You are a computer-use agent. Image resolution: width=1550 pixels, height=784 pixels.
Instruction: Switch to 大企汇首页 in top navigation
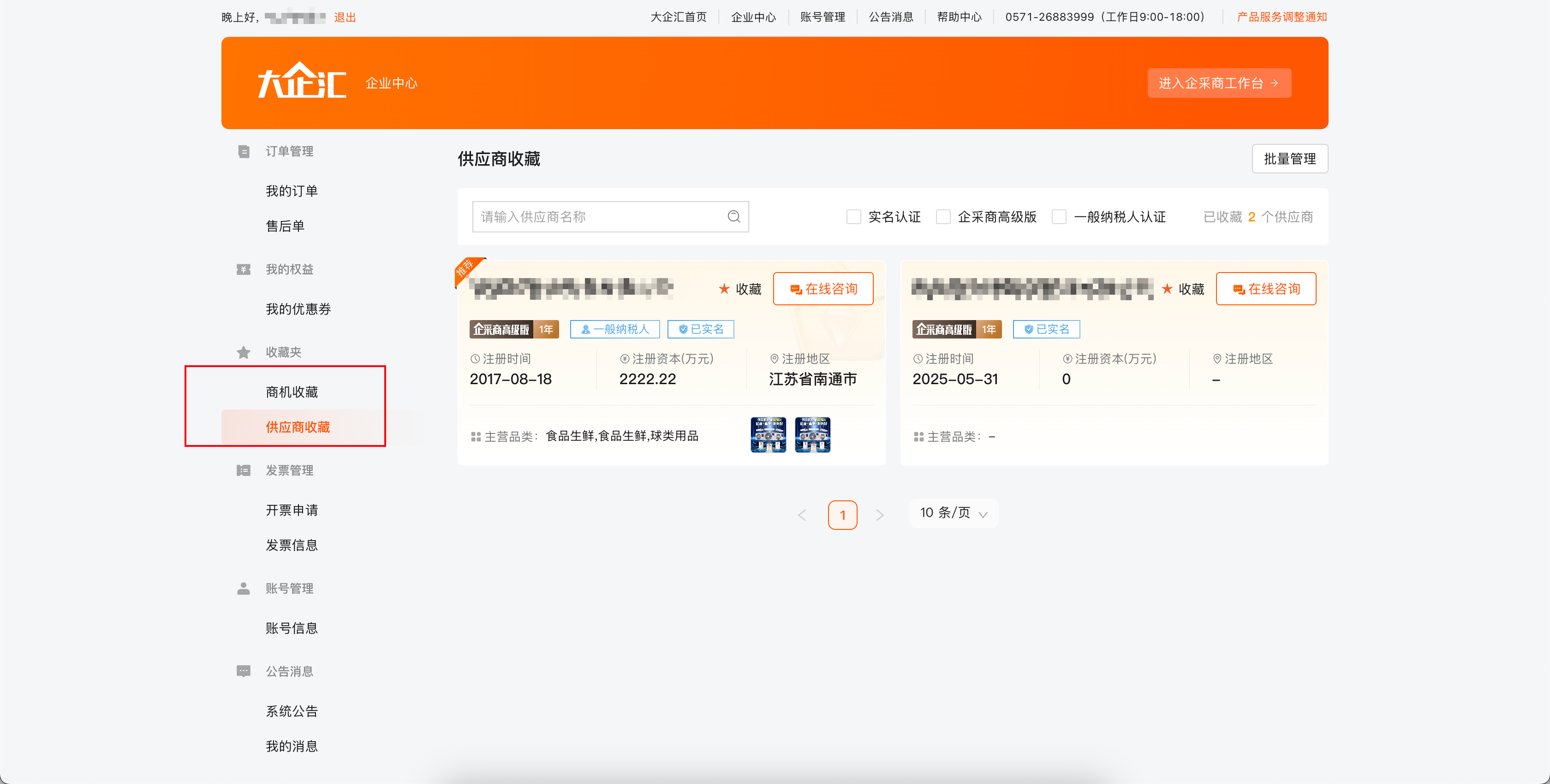click(679, 17)
